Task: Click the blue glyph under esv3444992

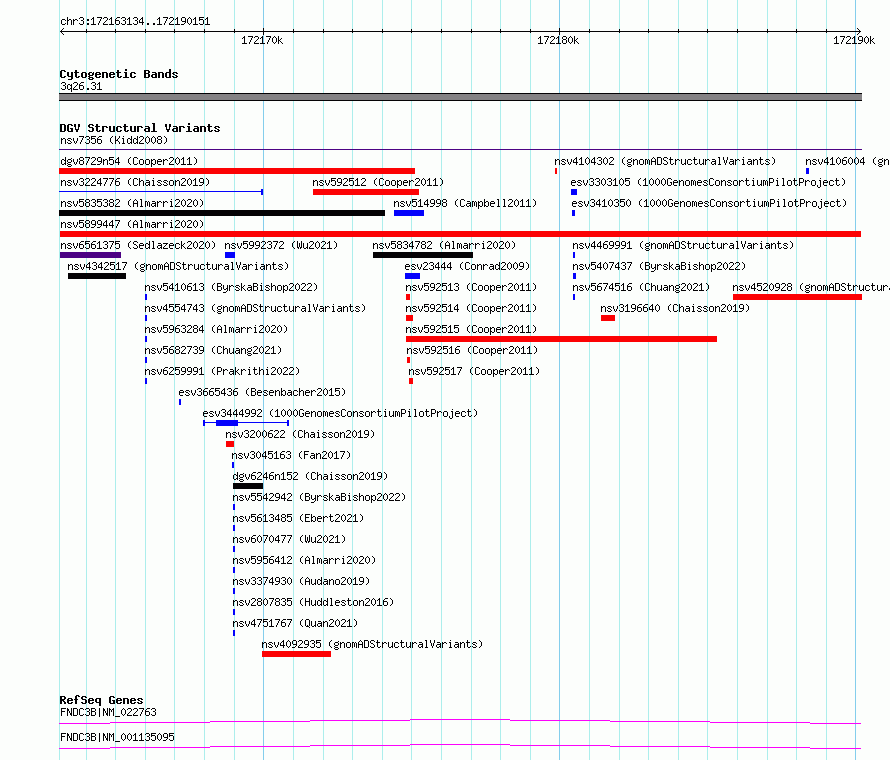Action: [246, 423]
